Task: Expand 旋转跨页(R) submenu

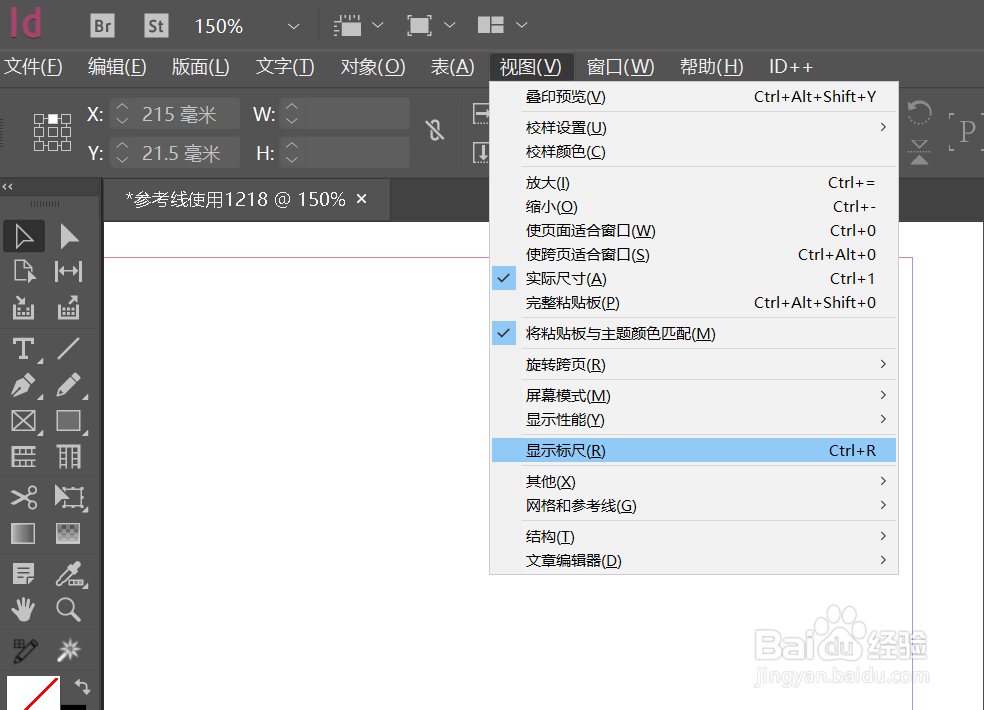Action: coord(693,365)
